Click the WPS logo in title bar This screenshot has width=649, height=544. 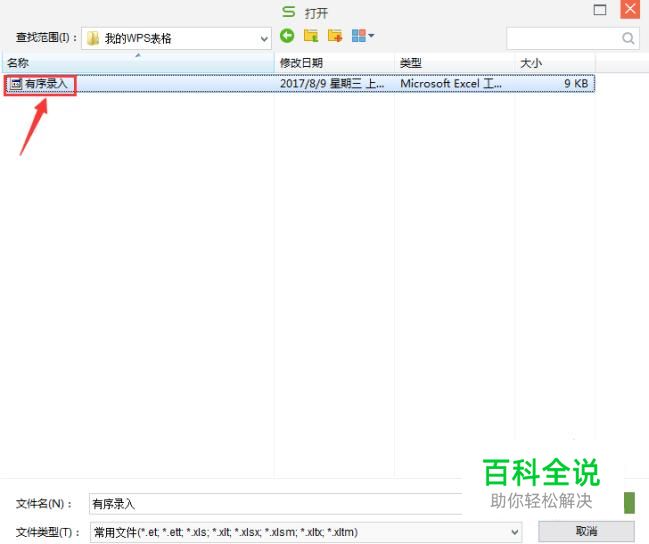point(288,12)
